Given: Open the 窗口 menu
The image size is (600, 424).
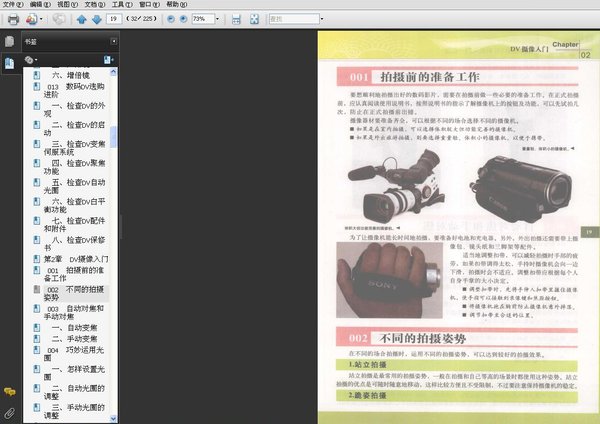Looking at the screenshot, I should coord(149,5).
